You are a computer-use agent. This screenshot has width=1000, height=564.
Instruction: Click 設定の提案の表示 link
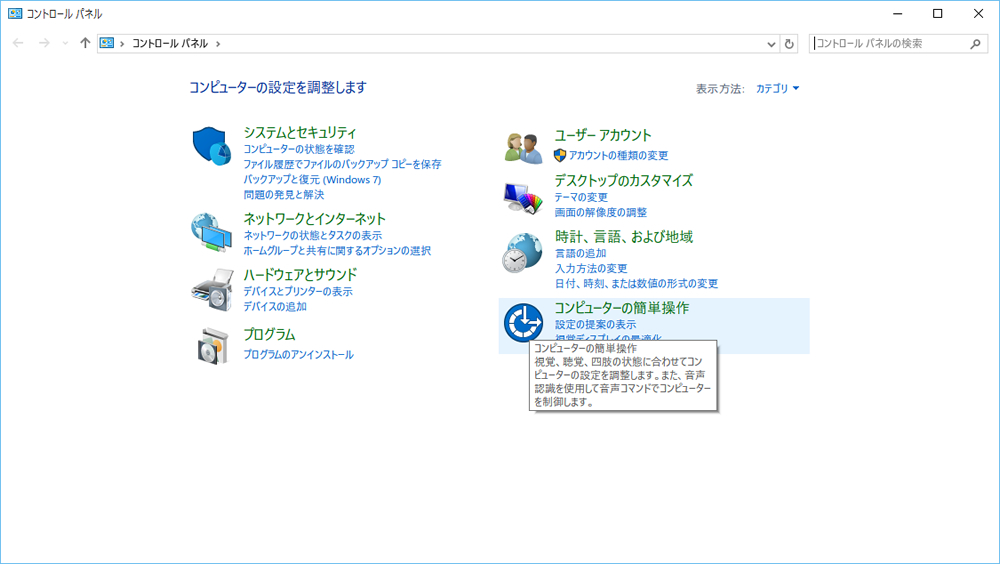tap(595, 325)
